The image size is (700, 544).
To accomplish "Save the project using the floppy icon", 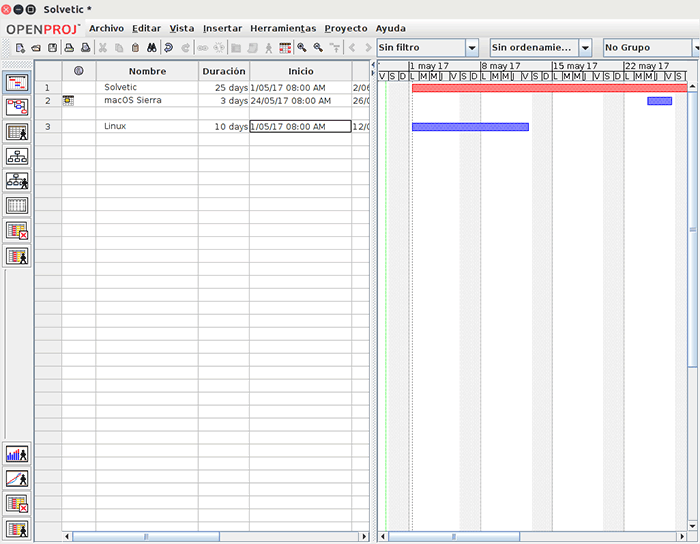I will point(52,47).
